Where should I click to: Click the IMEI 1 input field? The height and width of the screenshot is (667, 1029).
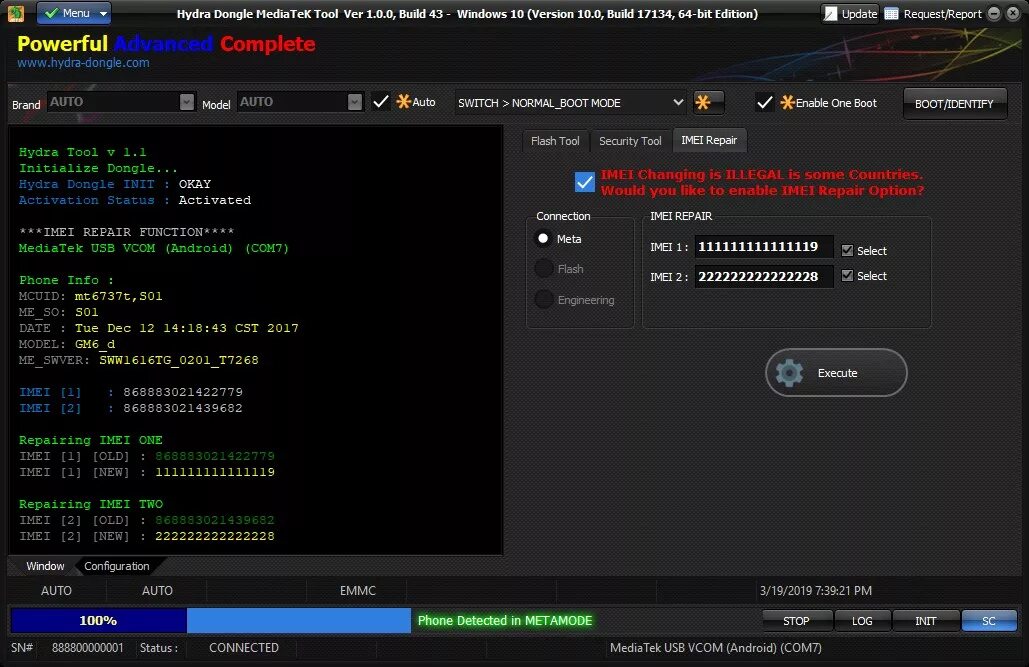pos(764,247)
